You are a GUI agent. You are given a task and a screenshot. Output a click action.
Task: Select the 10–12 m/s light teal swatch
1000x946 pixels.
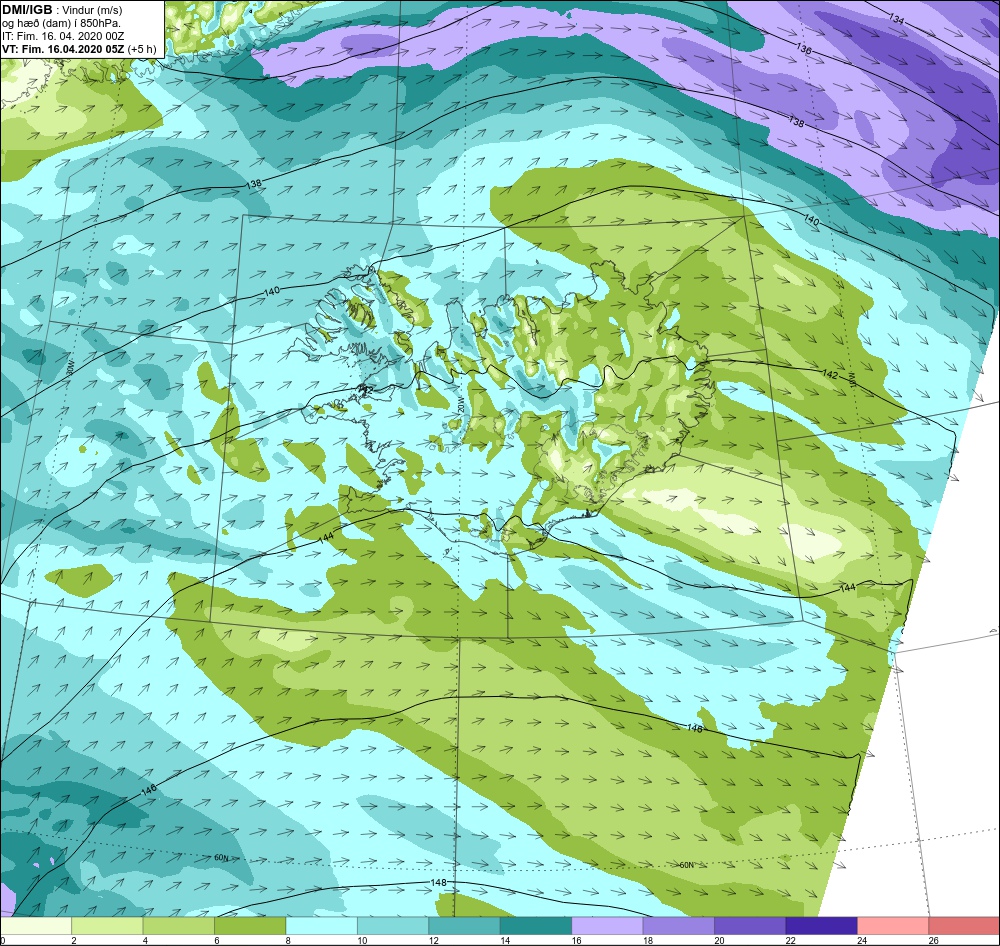[x=393, y=925]
